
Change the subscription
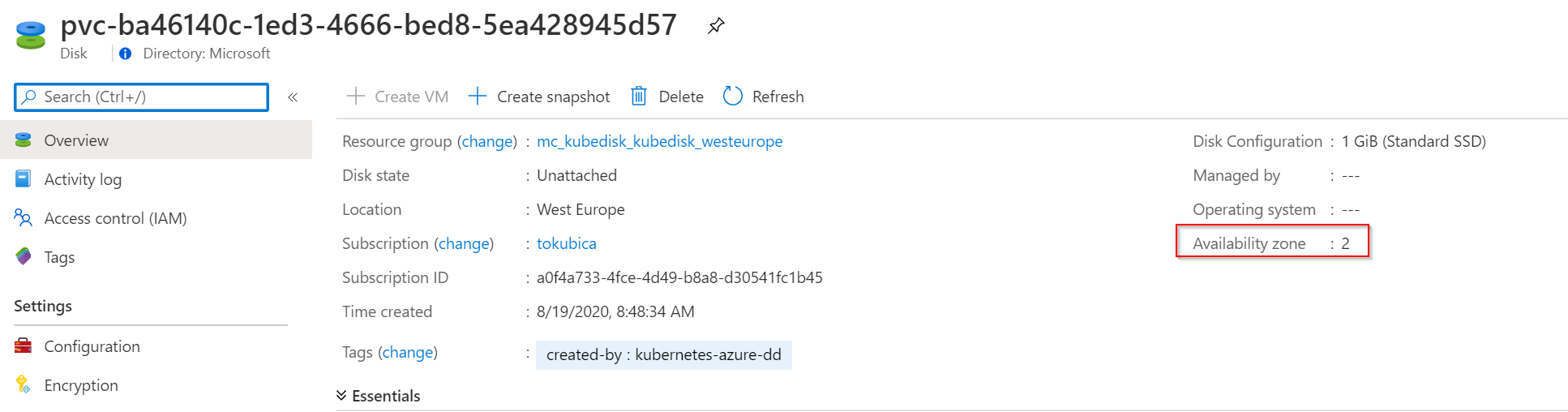tap(464, 243)
